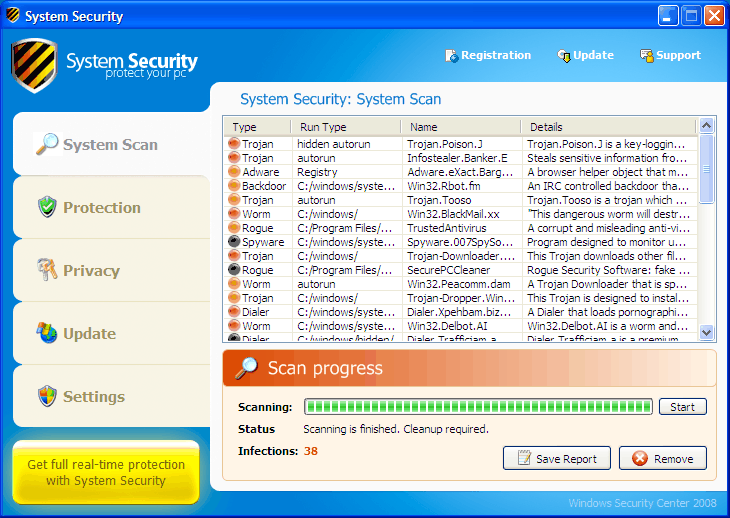Switch to the Protection tab
The height and width of the screenshot is (518, 730).
tap(112, 207)
